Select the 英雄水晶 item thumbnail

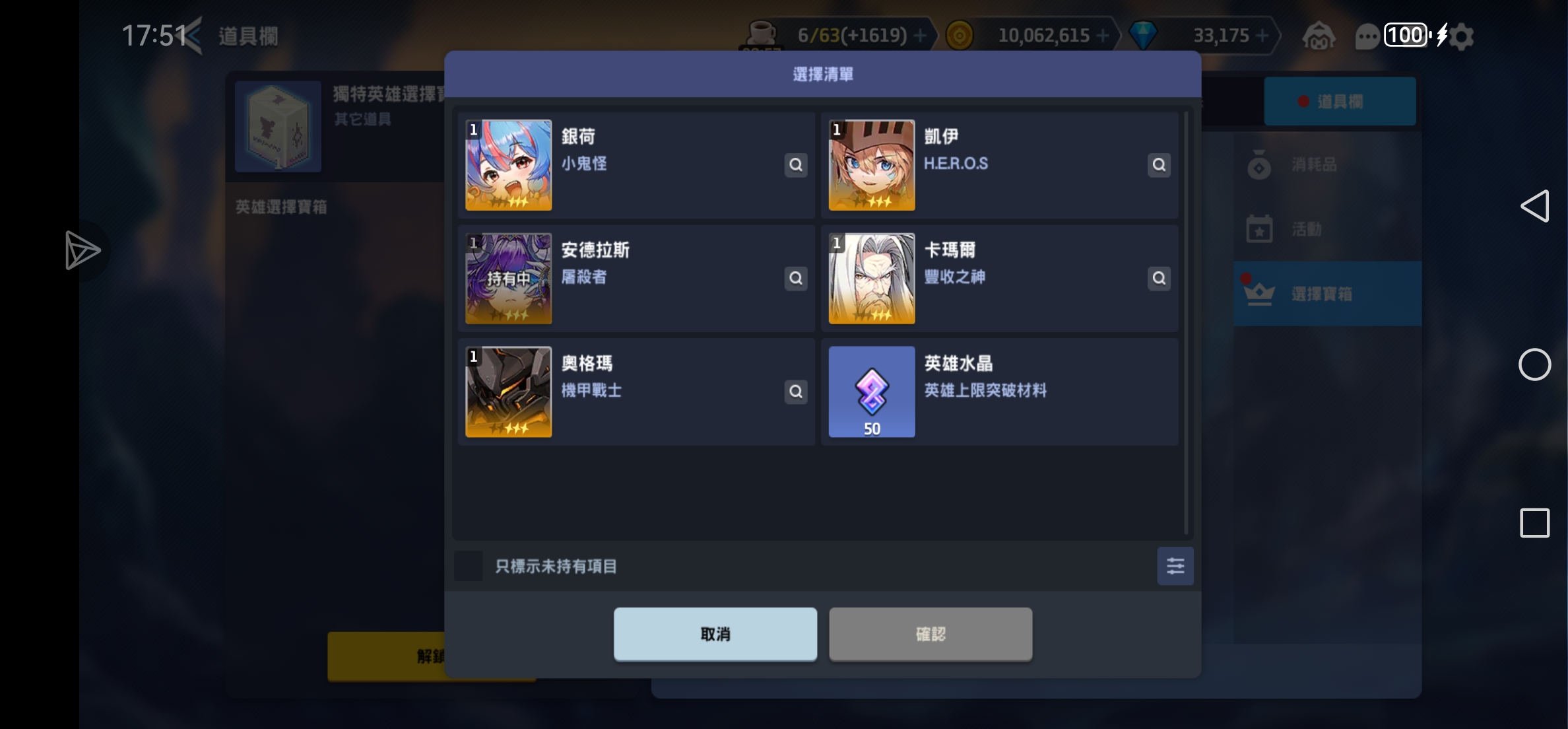tap(872, 392)
